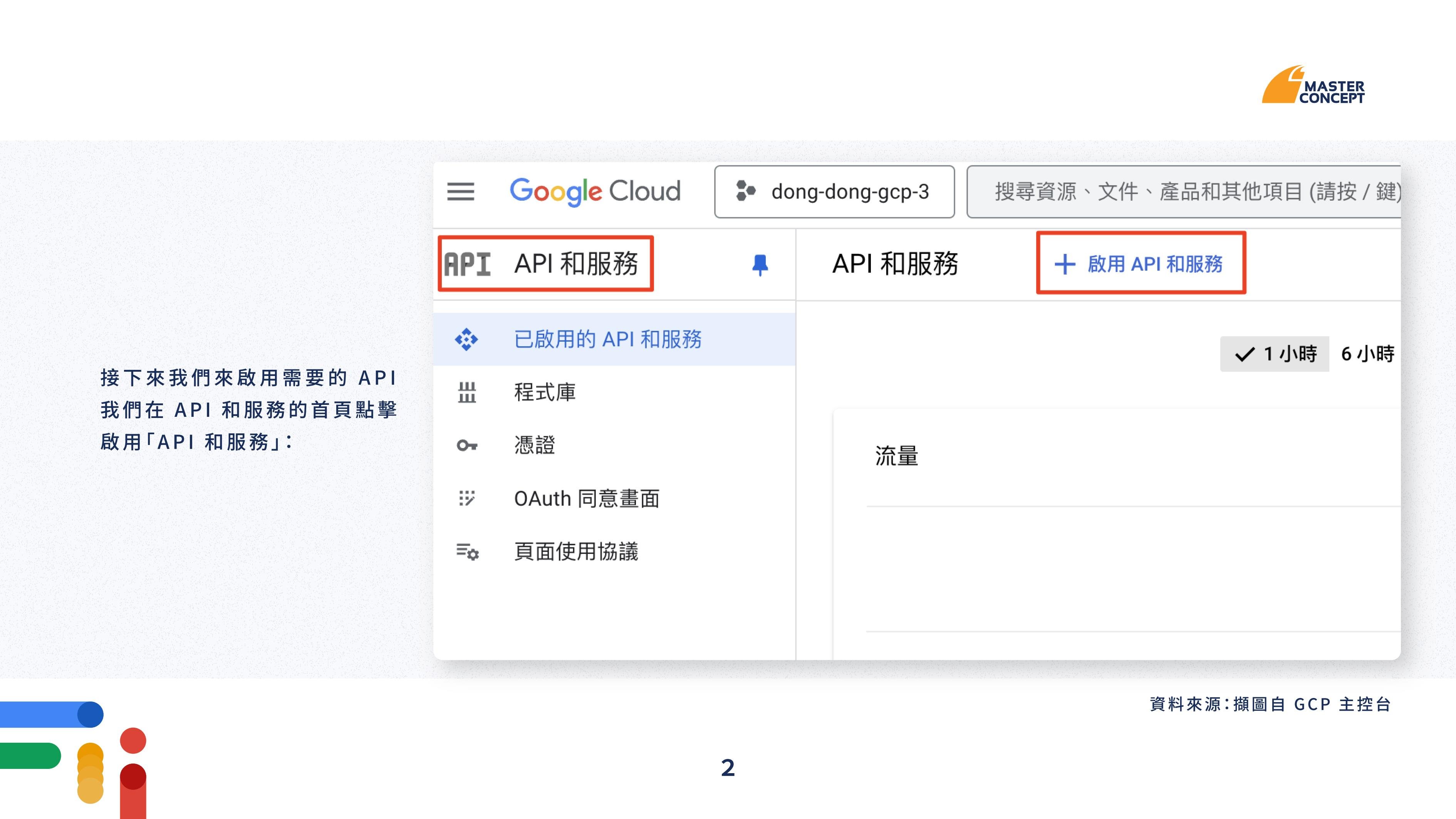
Task: Select the 6 小時 time range
Action: point(1367,354)
